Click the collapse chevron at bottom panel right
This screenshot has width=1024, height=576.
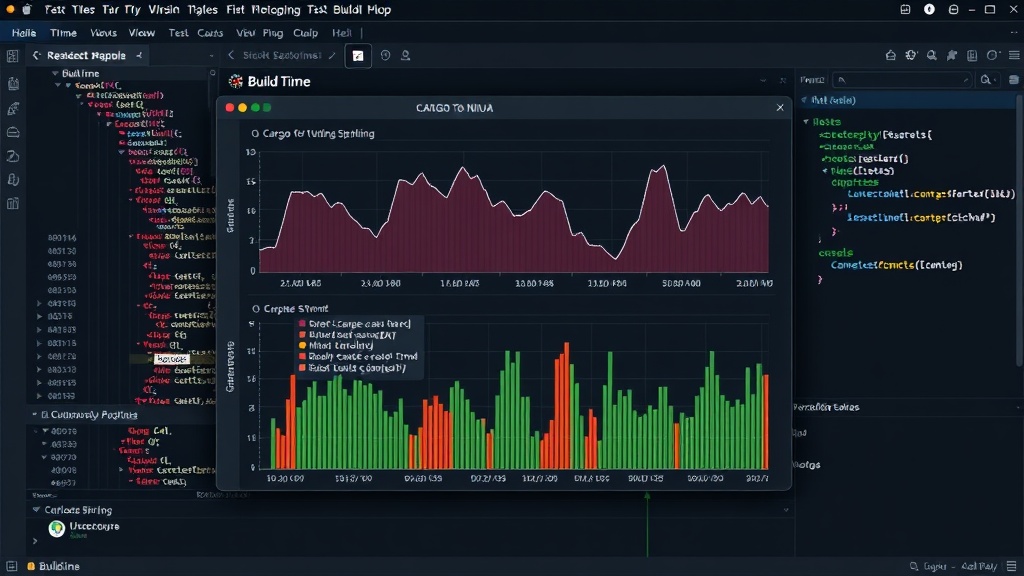click(x=786, y=510)
